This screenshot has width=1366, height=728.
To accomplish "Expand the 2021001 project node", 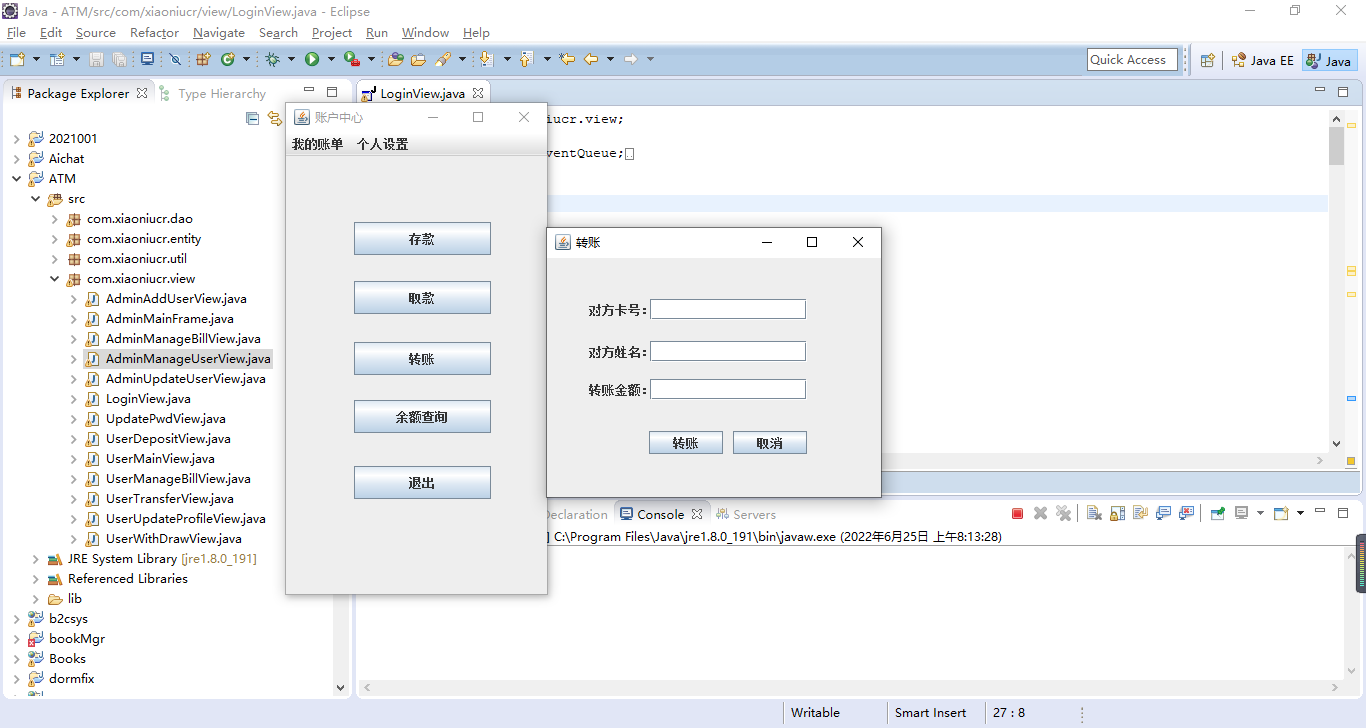I will point(16,139).
